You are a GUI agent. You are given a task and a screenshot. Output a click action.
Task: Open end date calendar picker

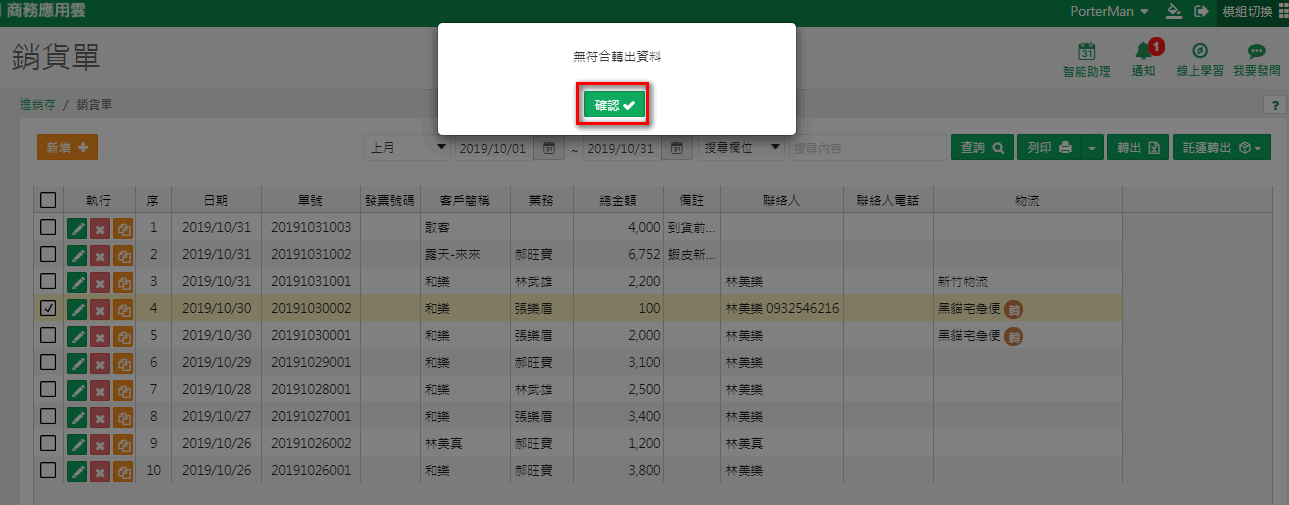click(676, 148)
